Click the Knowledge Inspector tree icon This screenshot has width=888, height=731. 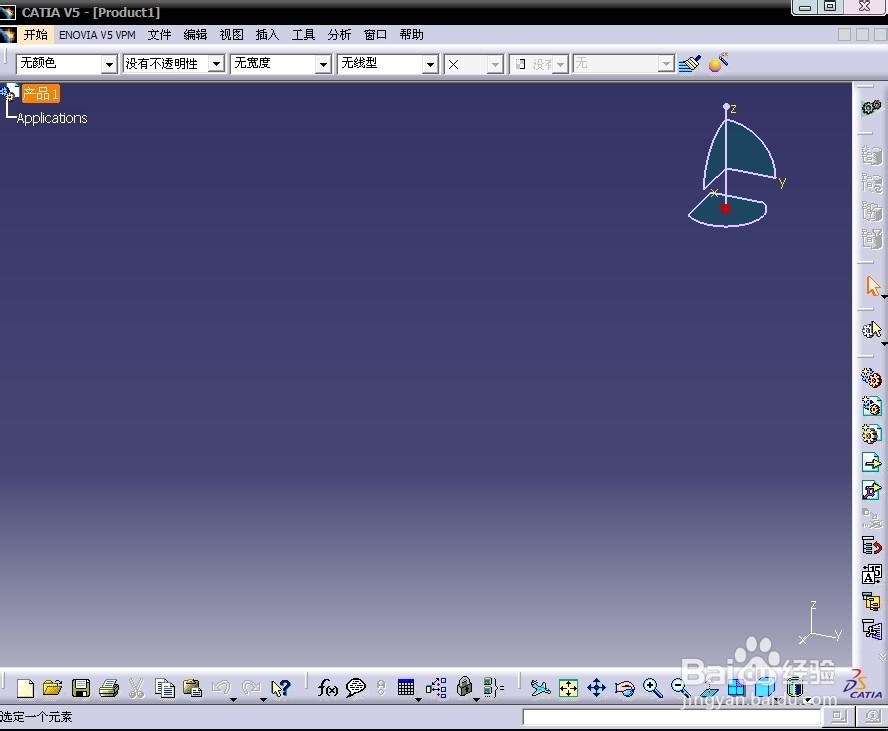coord(436,689)
